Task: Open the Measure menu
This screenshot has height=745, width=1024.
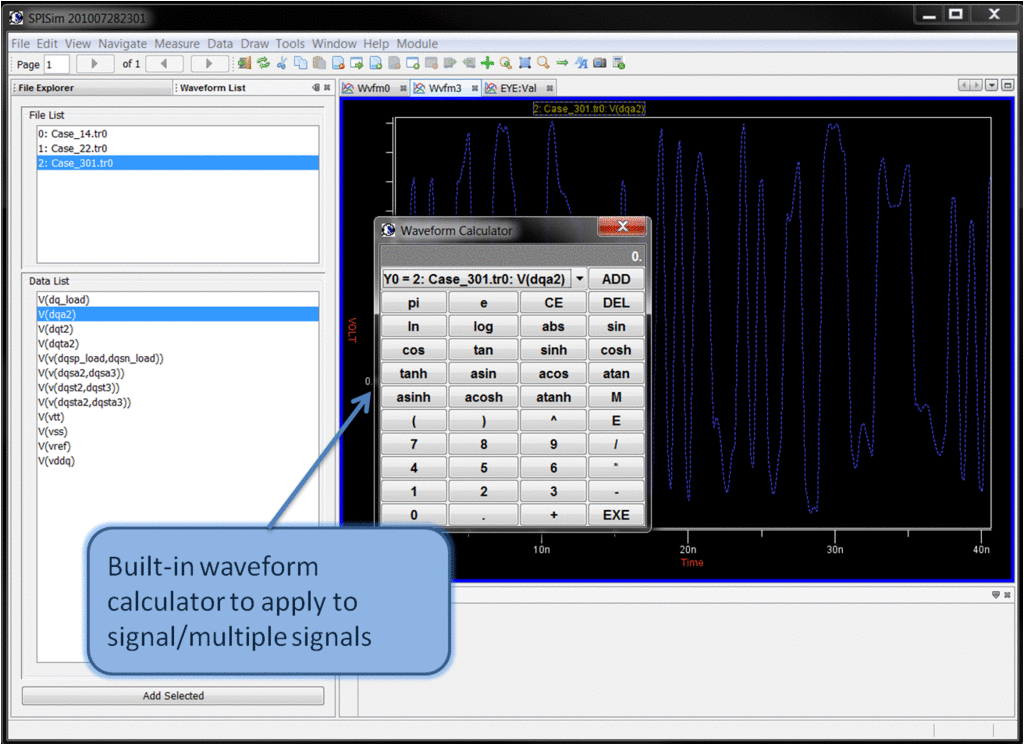Action: pos(177,44)
